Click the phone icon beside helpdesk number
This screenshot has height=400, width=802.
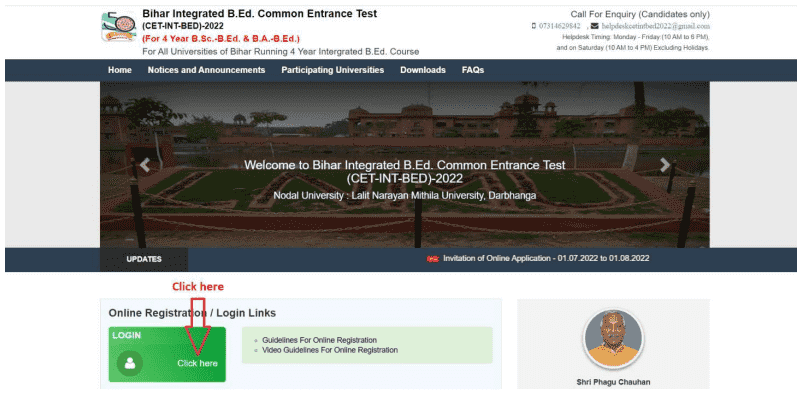[533, 25]
